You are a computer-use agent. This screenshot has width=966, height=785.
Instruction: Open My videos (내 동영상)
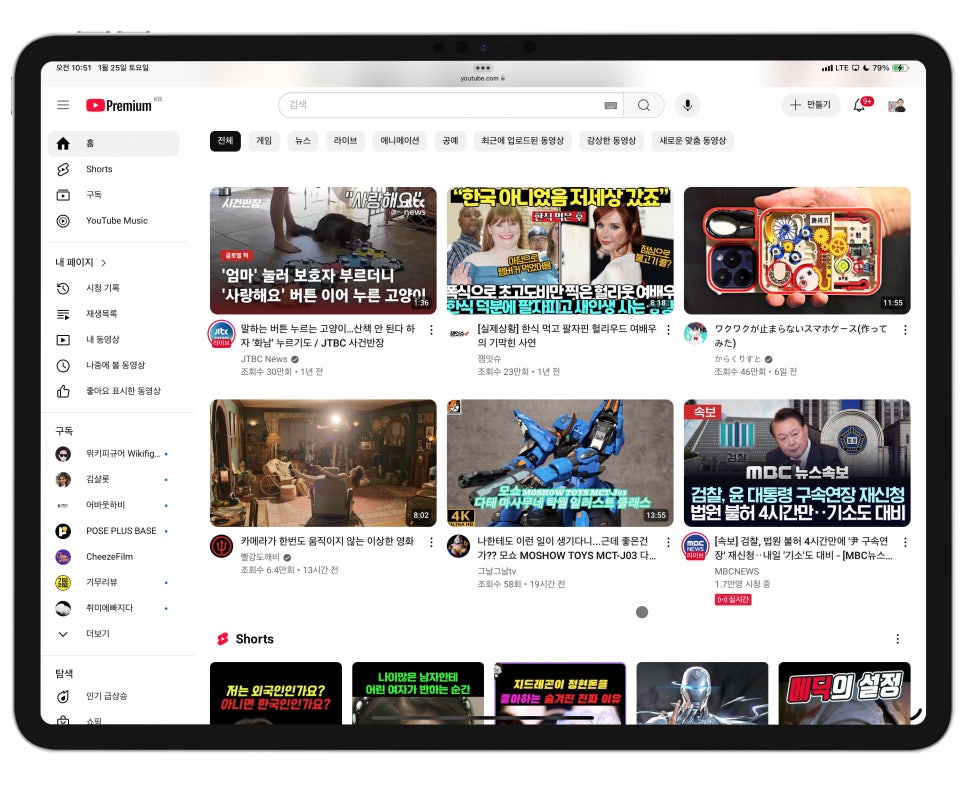point(113,340)
